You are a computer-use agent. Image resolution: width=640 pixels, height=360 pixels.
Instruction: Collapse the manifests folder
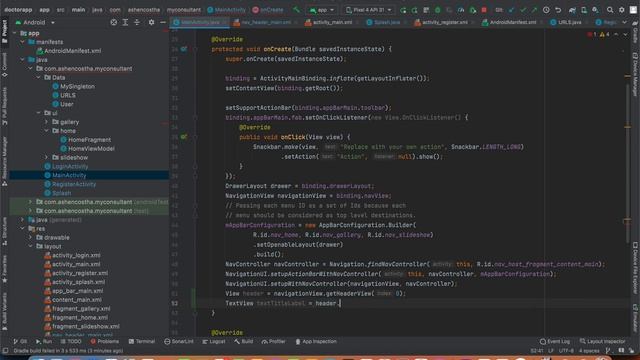22,42
